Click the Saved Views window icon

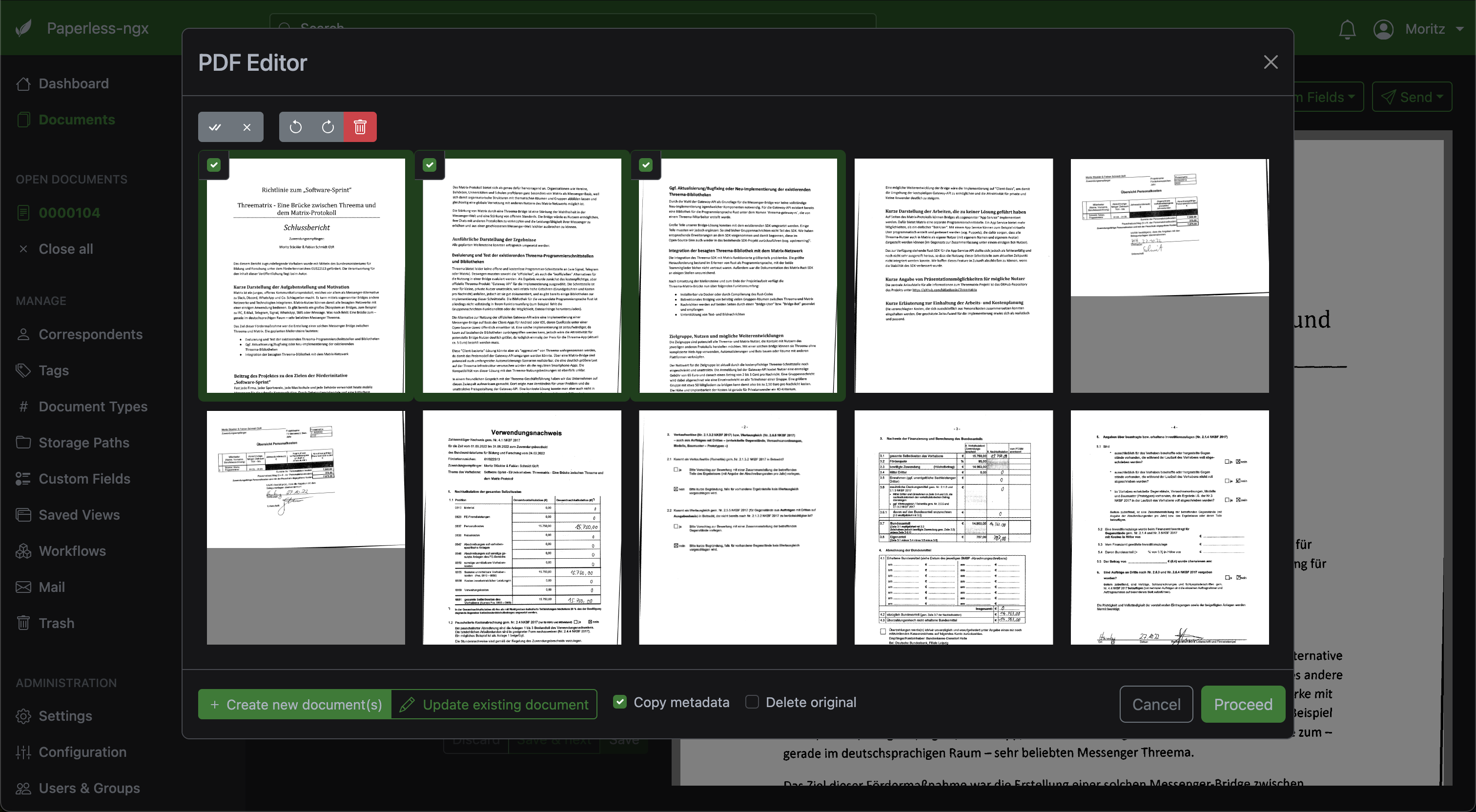pyautogui.click(x=23, y=515)
